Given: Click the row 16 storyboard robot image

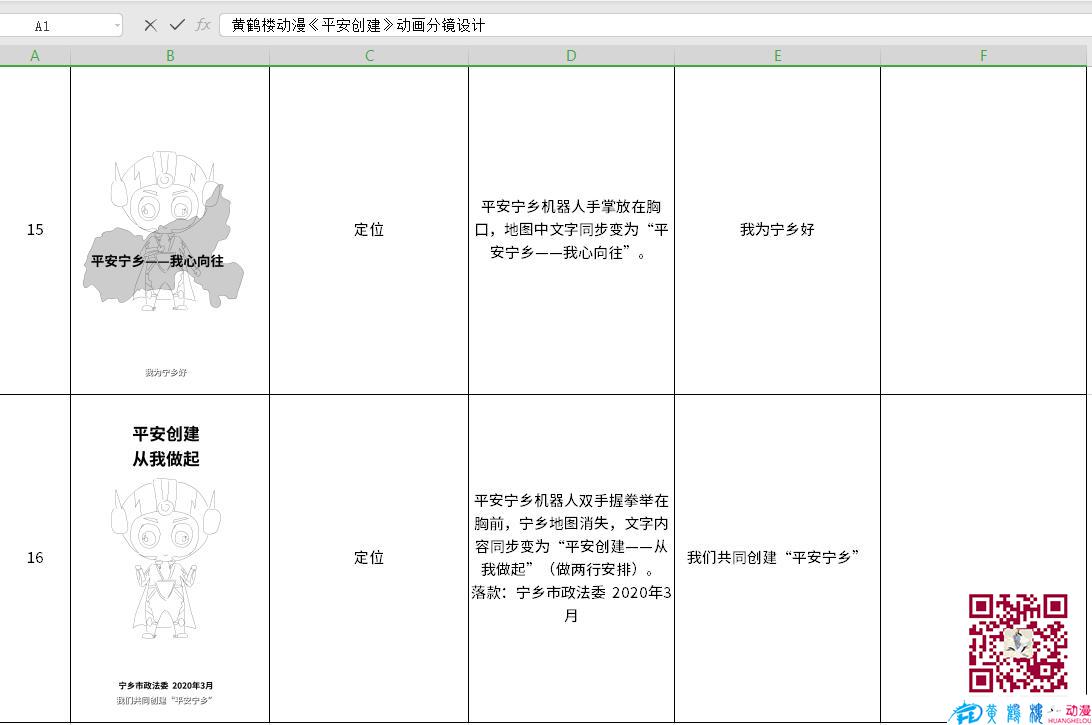Looking at the screenshot, I should click(x=166, y=559).
